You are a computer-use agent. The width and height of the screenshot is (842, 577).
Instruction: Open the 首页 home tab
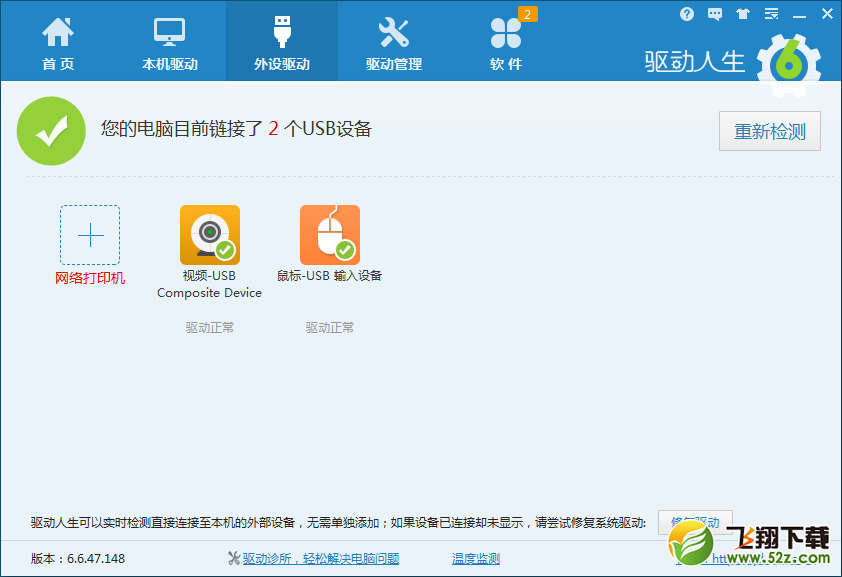(x=58, y=42)
